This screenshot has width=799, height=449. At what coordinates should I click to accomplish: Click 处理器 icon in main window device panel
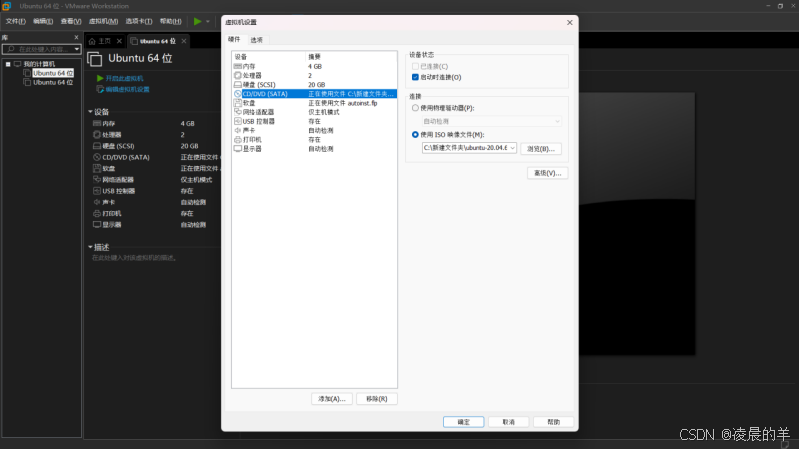[x=97, y=135]
